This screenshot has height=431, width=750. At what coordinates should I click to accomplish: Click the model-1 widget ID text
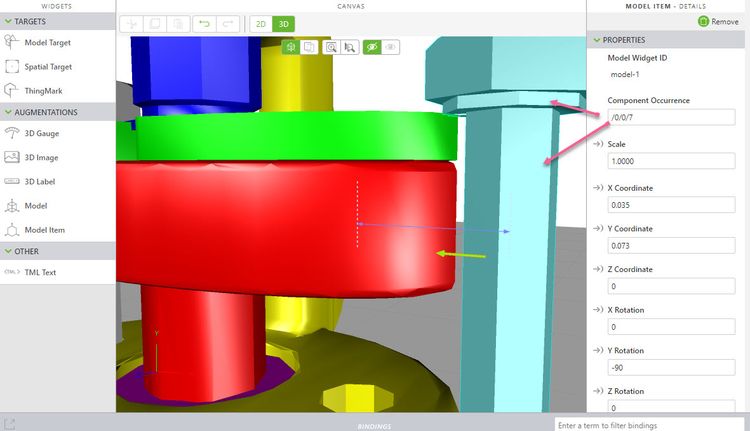click(625, 75)
